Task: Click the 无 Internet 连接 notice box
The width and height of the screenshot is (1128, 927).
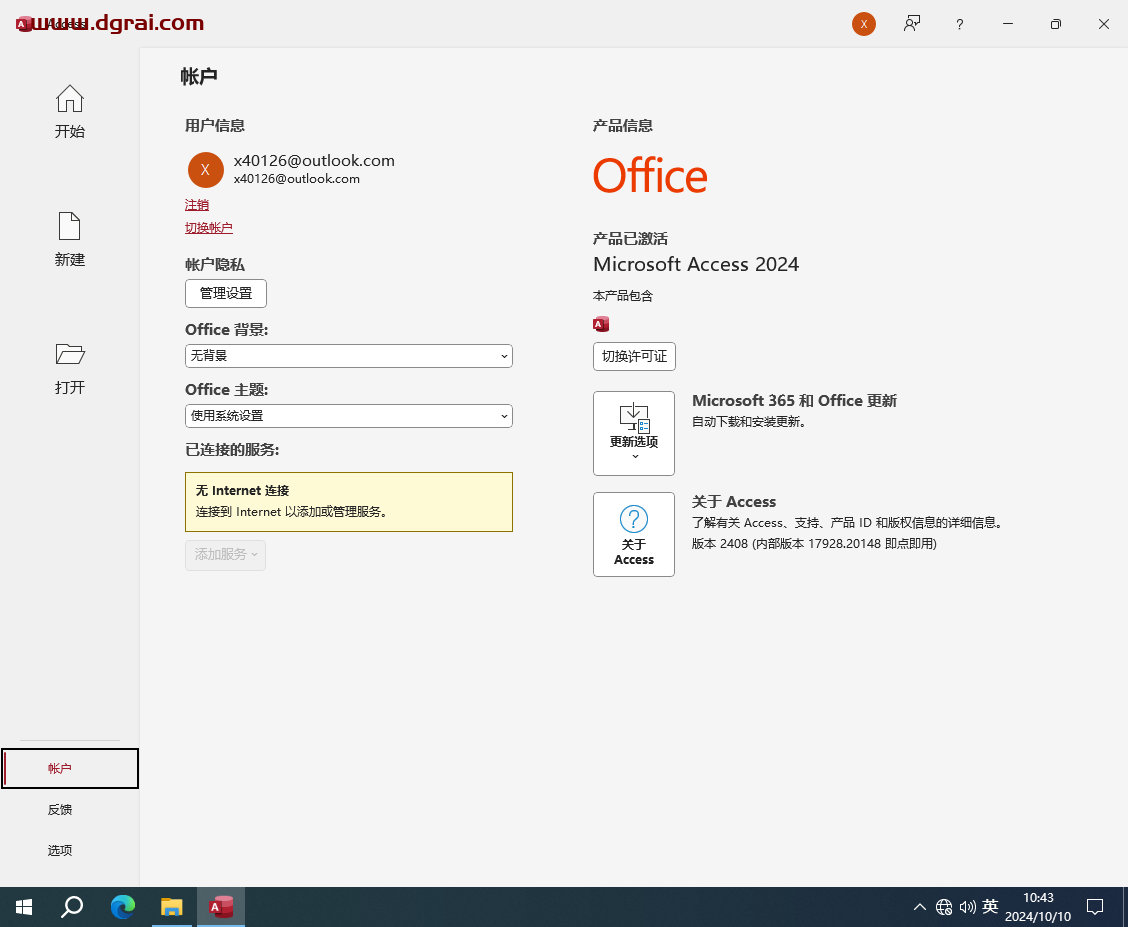Action: 348,502
